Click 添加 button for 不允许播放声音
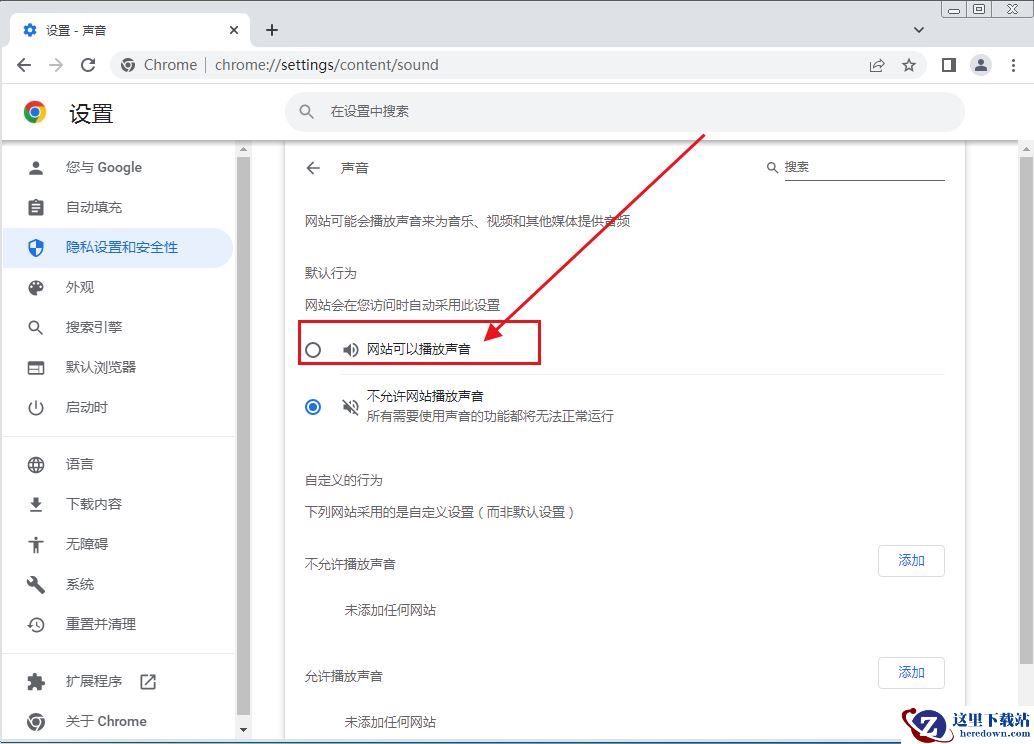 click(911, 561)
